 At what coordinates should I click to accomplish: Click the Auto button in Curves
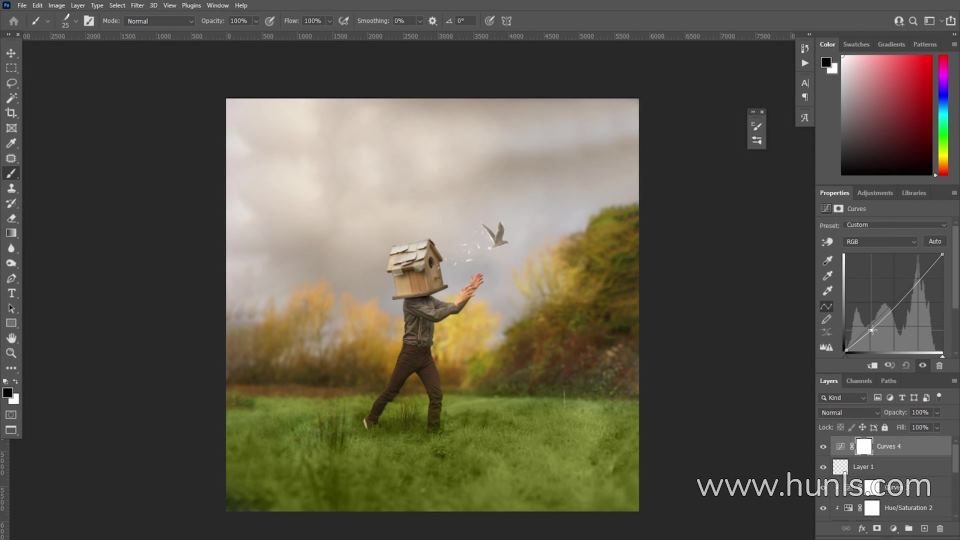coord(935,242)
